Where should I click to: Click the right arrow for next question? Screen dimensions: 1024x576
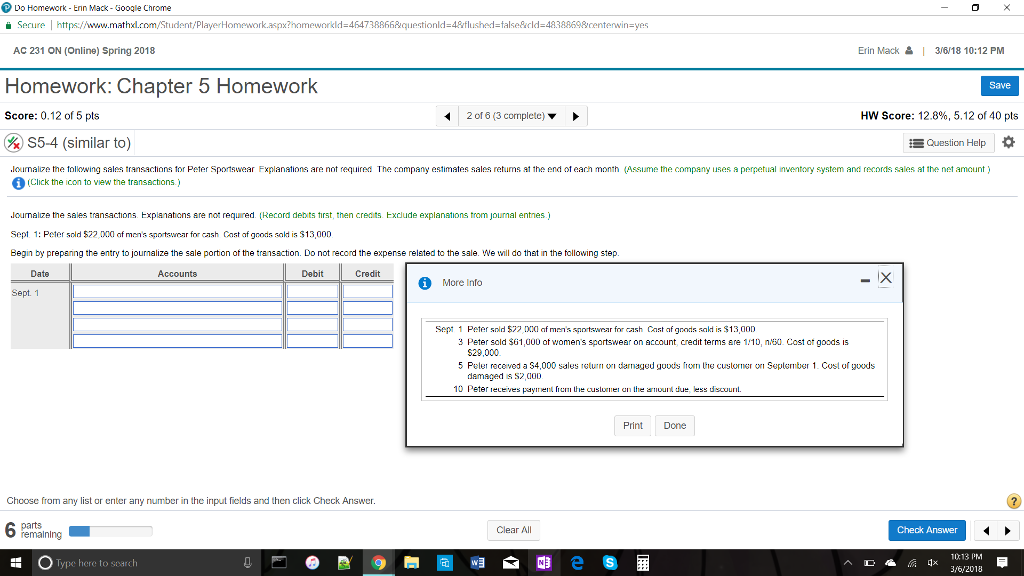(575, 115)
